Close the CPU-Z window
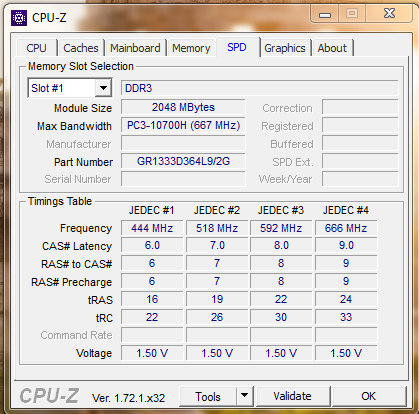The width and height of the screenshot is (419, 414). (x=389, y=14)
